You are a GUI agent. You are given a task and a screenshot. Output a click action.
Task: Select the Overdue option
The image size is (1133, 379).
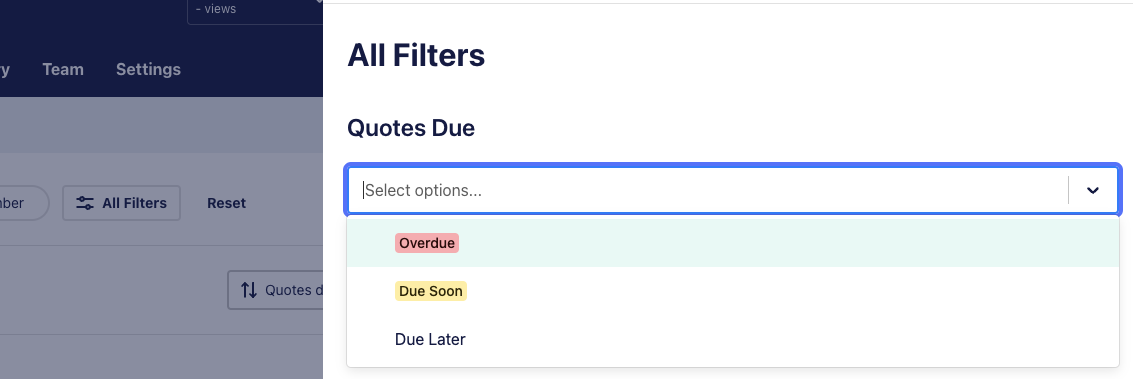click(733, 243)
